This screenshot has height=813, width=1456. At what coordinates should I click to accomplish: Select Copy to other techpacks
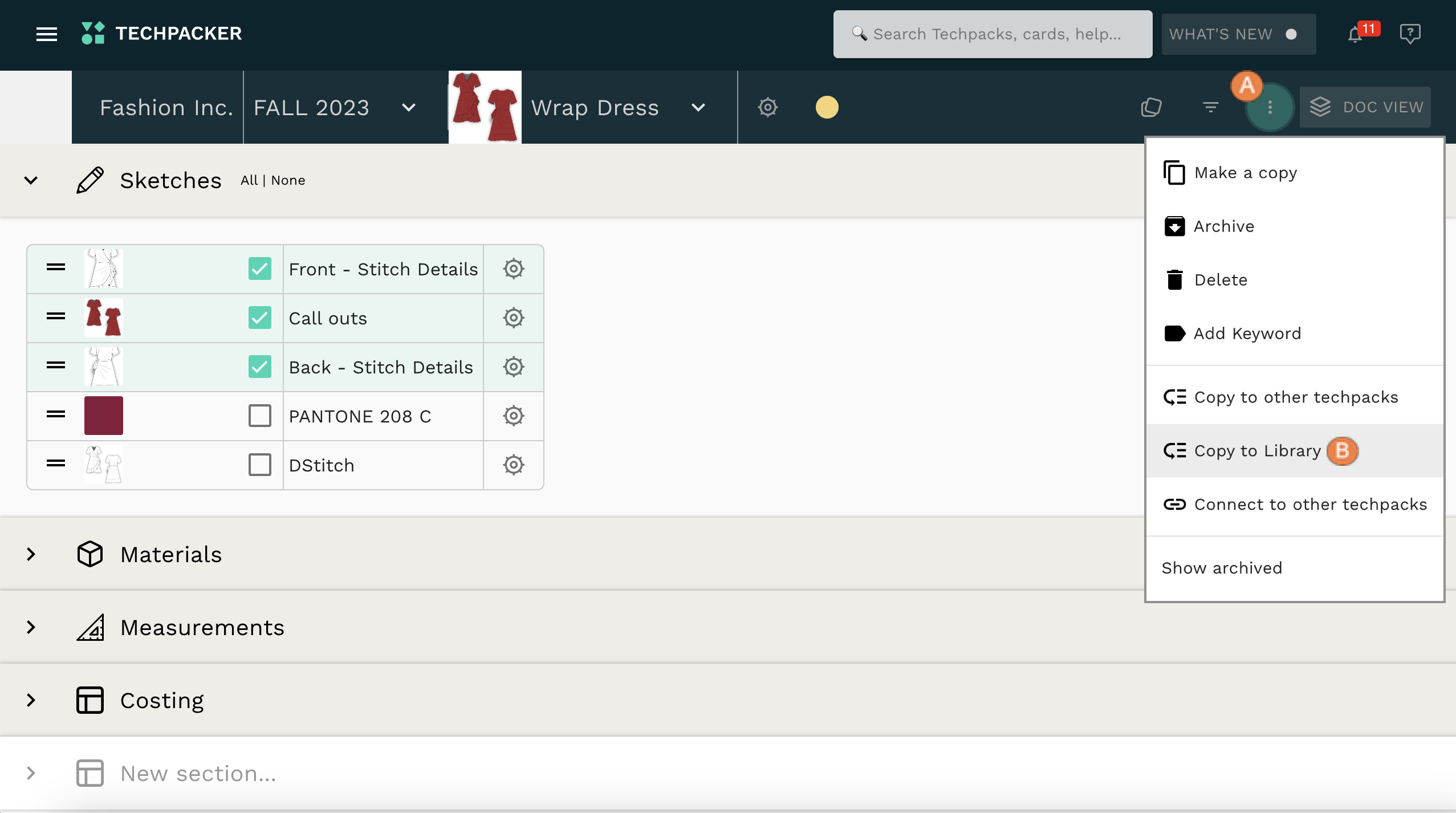[1294, 397]
